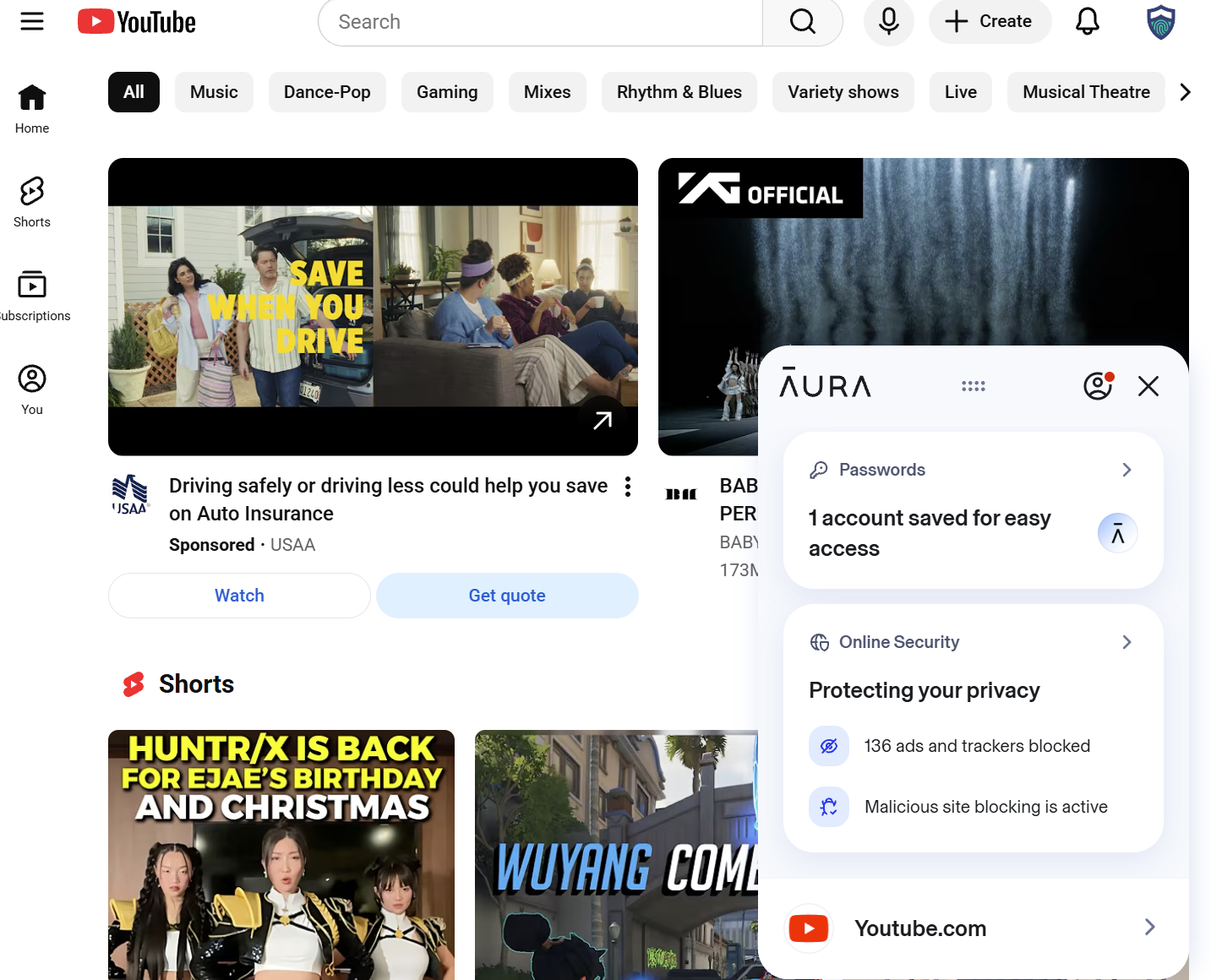Open Youtube.com settings in Aura

[1148, 927]
